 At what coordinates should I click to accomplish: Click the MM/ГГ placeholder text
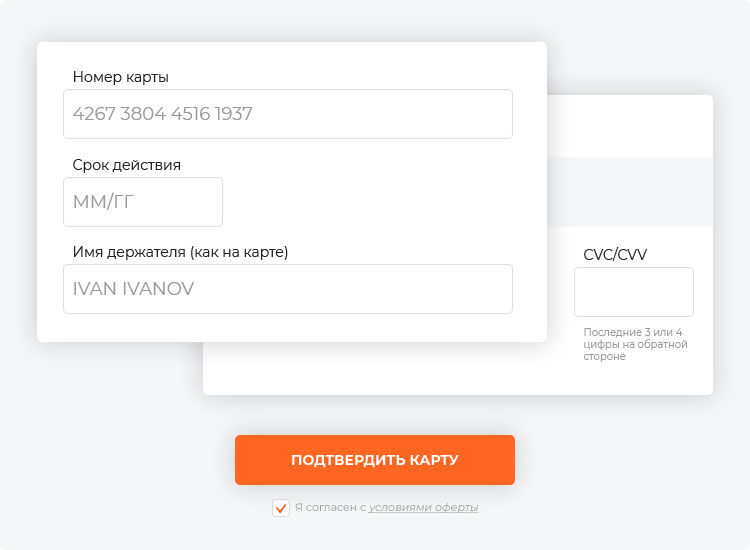pyautogui.click(x=103, y=202)
